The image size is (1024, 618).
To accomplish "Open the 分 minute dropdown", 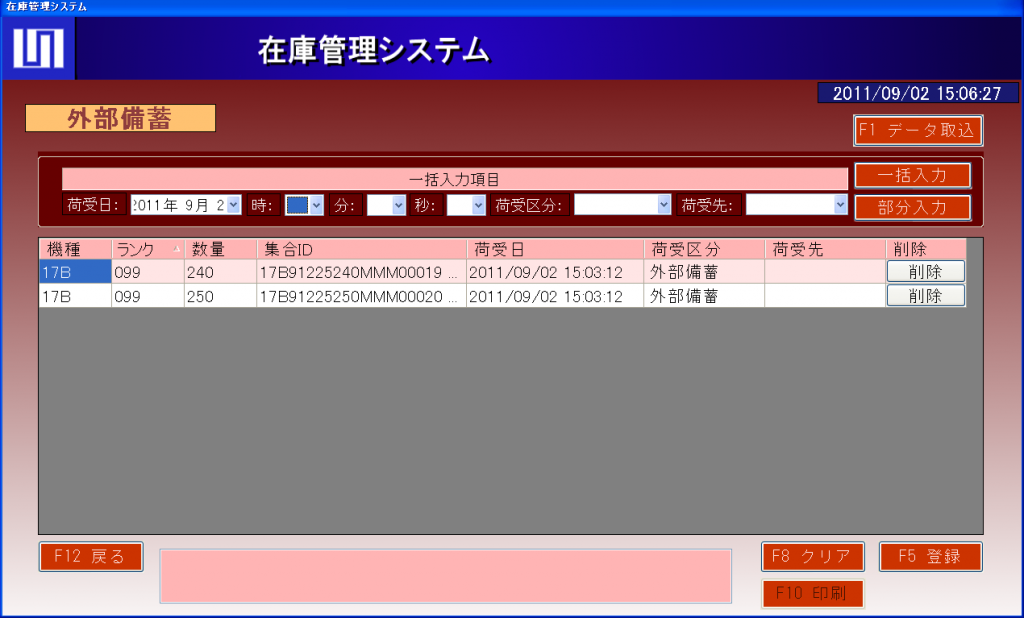I will coord(398,205).
